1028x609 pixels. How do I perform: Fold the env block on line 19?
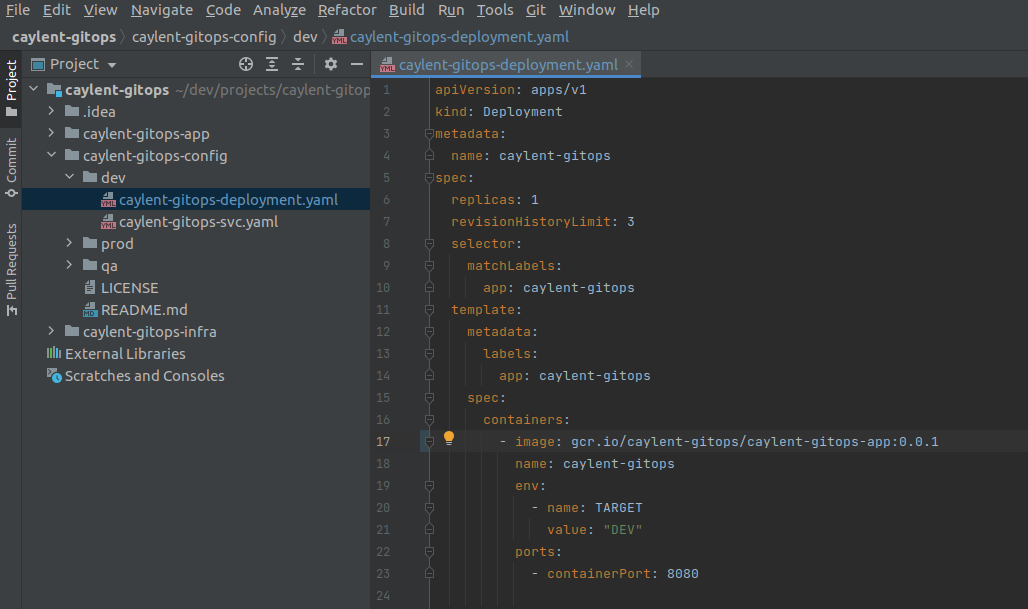[x=429, y=486]
